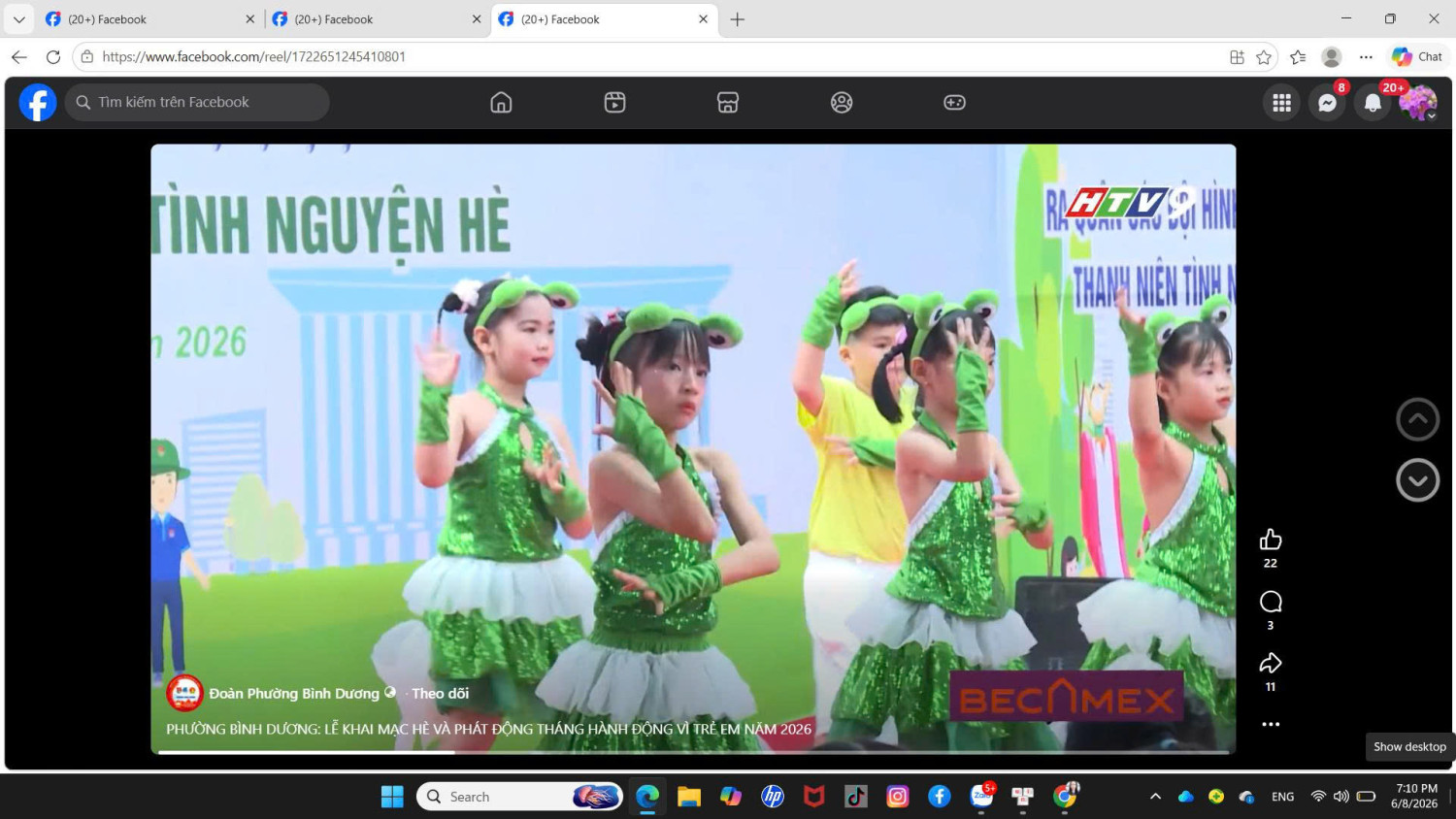Viewport: 1456px width, 819px height.
Task: Open Edge Settings and more menu
Action: coord(1366,57)
